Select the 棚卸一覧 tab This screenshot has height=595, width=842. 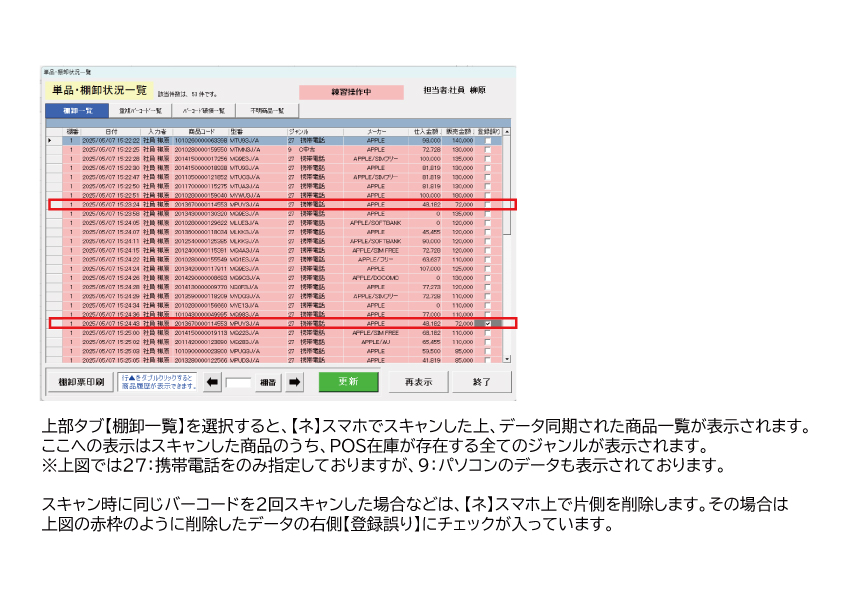pos(77,110)
